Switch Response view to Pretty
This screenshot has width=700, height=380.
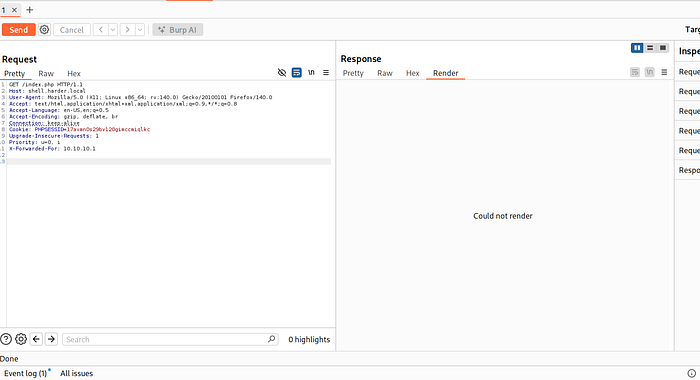point(353,73)
